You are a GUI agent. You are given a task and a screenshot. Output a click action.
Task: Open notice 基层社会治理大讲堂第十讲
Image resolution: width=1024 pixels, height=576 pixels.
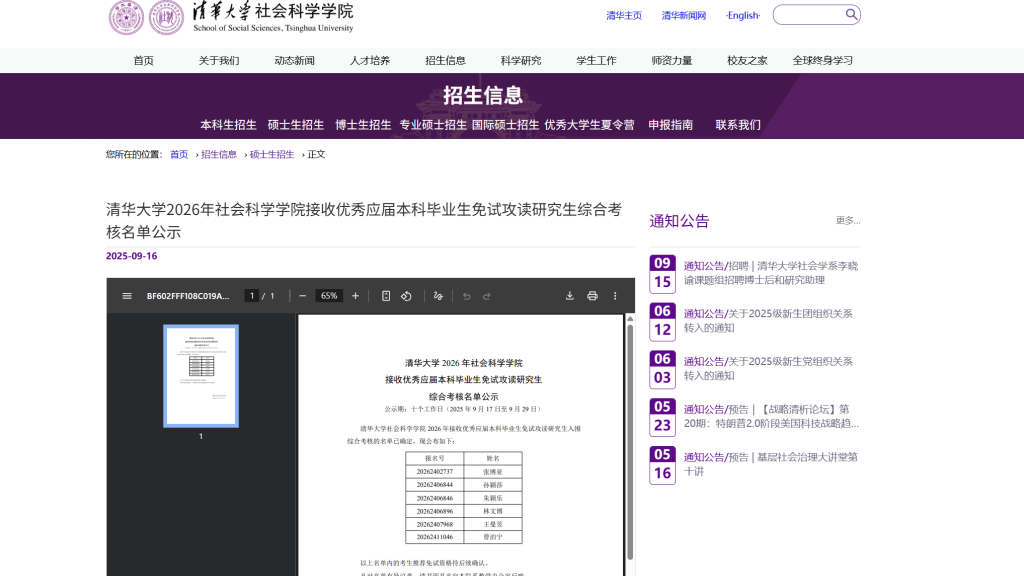(x=771, y=464)
